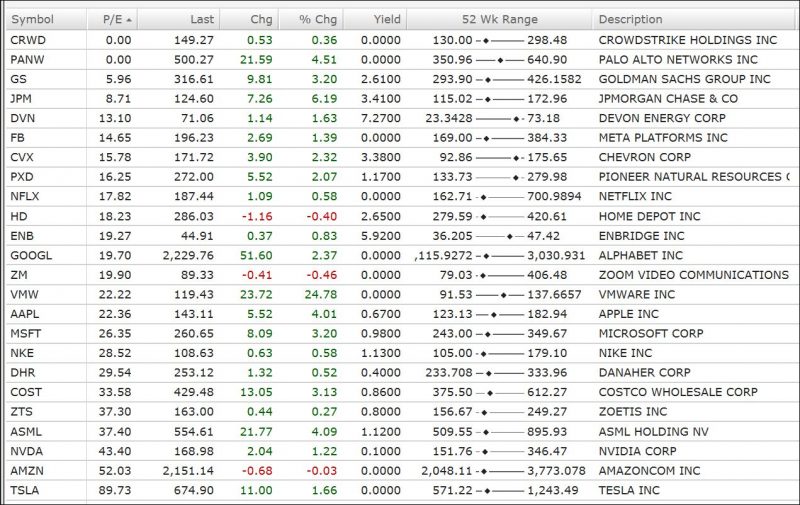The width and height of the screenshot is (800, 505).
Task: Click Nvidia P/E value 43.40
Action: [115, 451]
